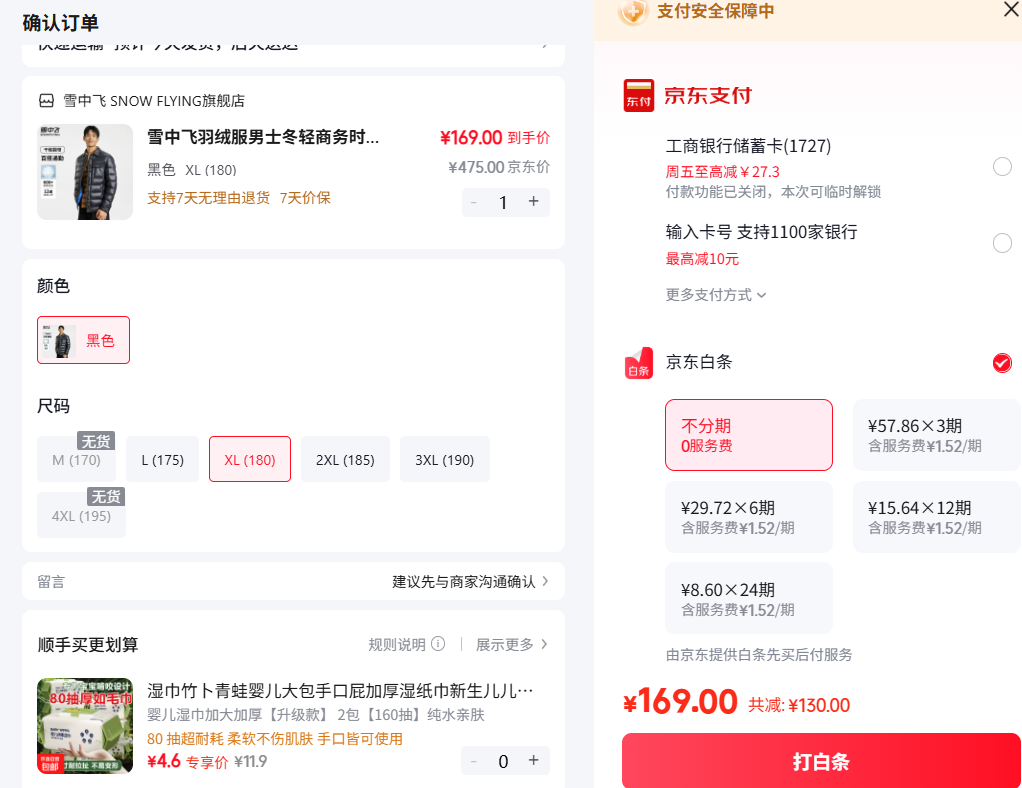Click the ¥4.6 专享价 price text
1022x788 pixels.
(188, 761)
